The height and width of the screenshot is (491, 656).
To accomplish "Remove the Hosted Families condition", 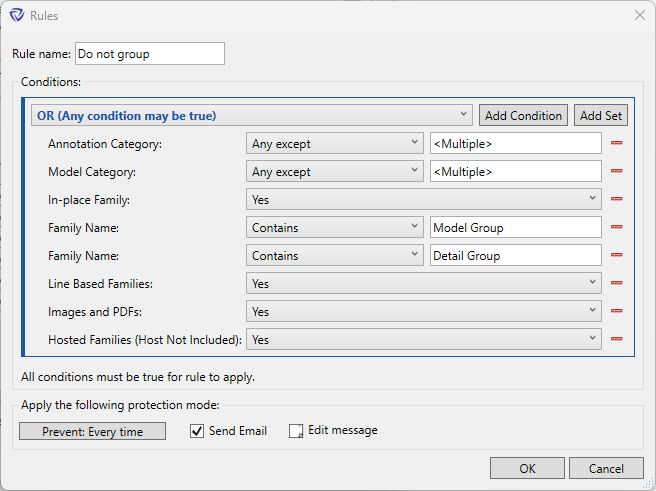I will pyautogui.click(x=616, y=339).
